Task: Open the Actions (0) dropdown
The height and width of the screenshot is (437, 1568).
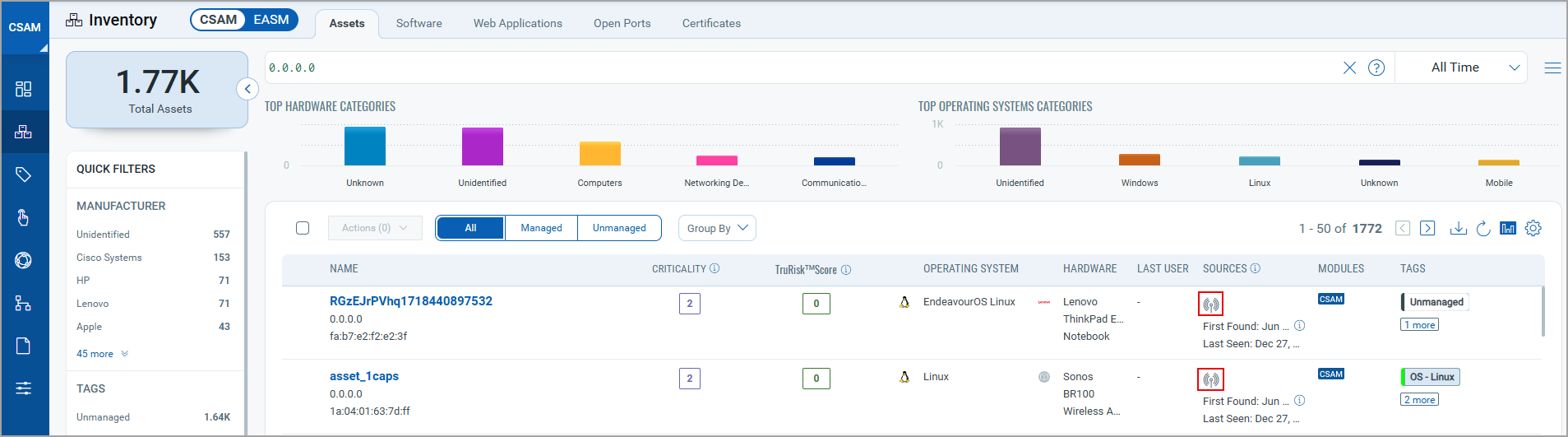Action: point(375,228)
